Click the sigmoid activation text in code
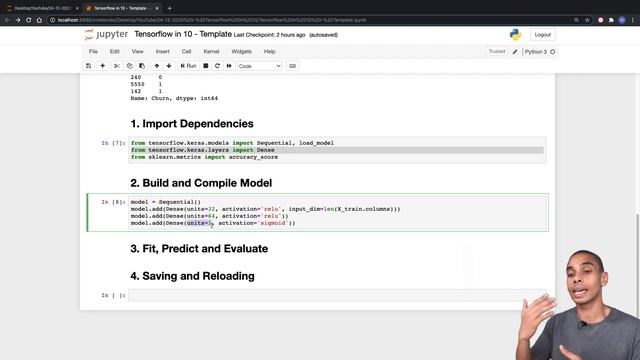Viewport: 640px width, 360px height. pos(274,223)
